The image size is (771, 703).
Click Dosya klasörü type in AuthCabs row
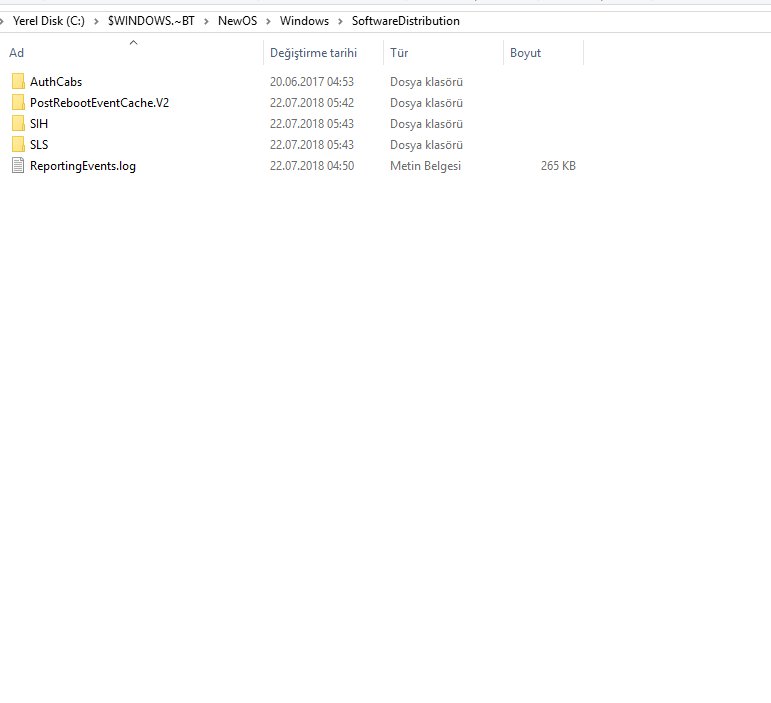click(x=426, y=82)
